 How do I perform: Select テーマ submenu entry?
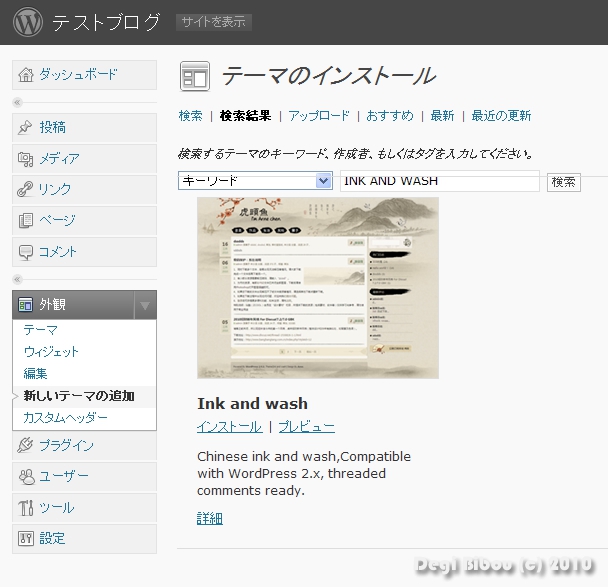[41, 330]
